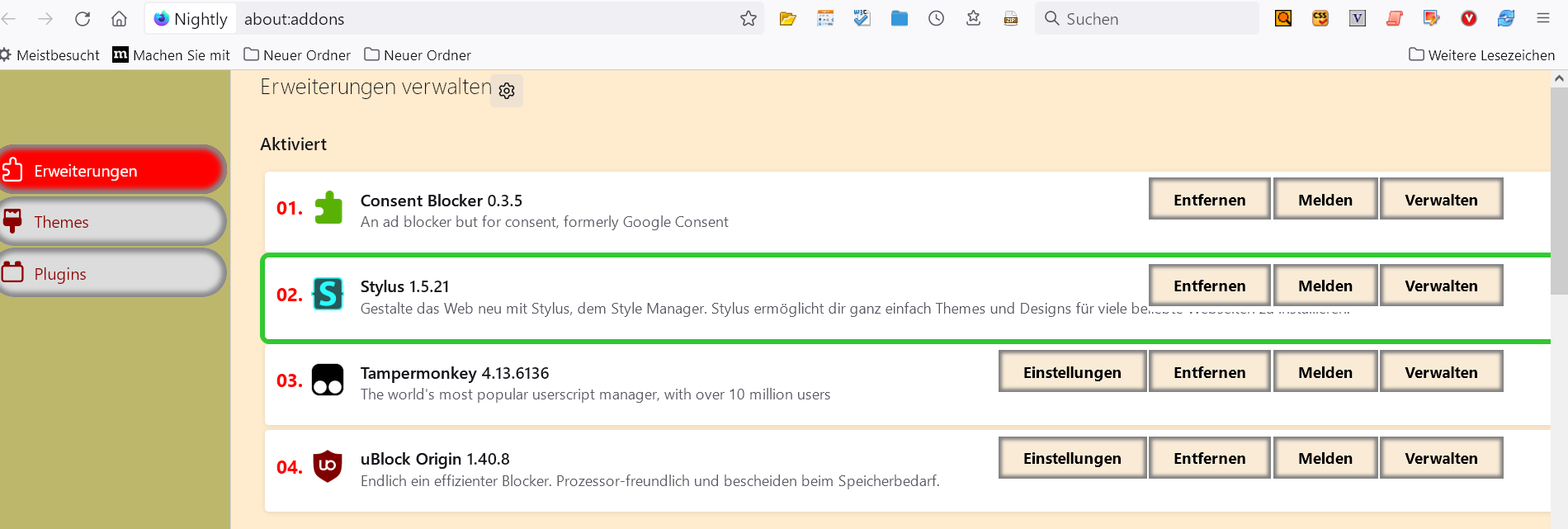Expand the Weitere Lesezeichen bookmarks folder

point(1481,55)
